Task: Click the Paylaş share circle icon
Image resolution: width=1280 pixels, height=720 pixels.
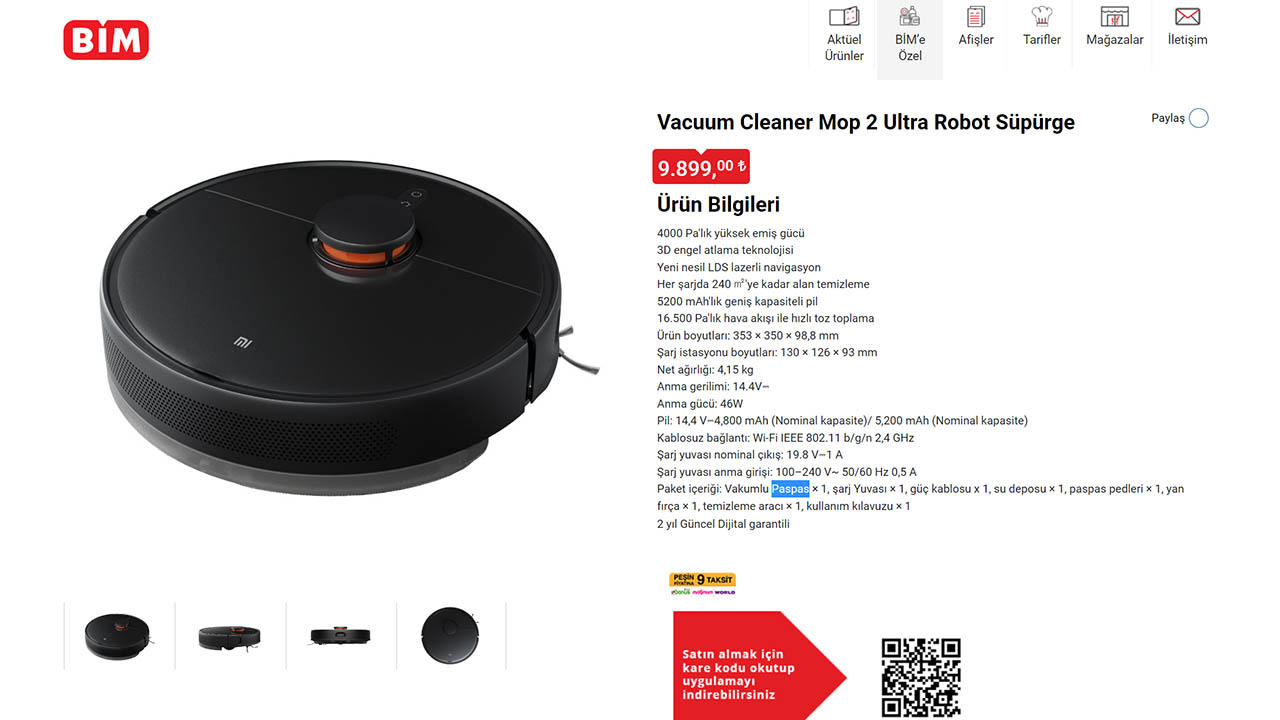Action: coord(1199,118)
